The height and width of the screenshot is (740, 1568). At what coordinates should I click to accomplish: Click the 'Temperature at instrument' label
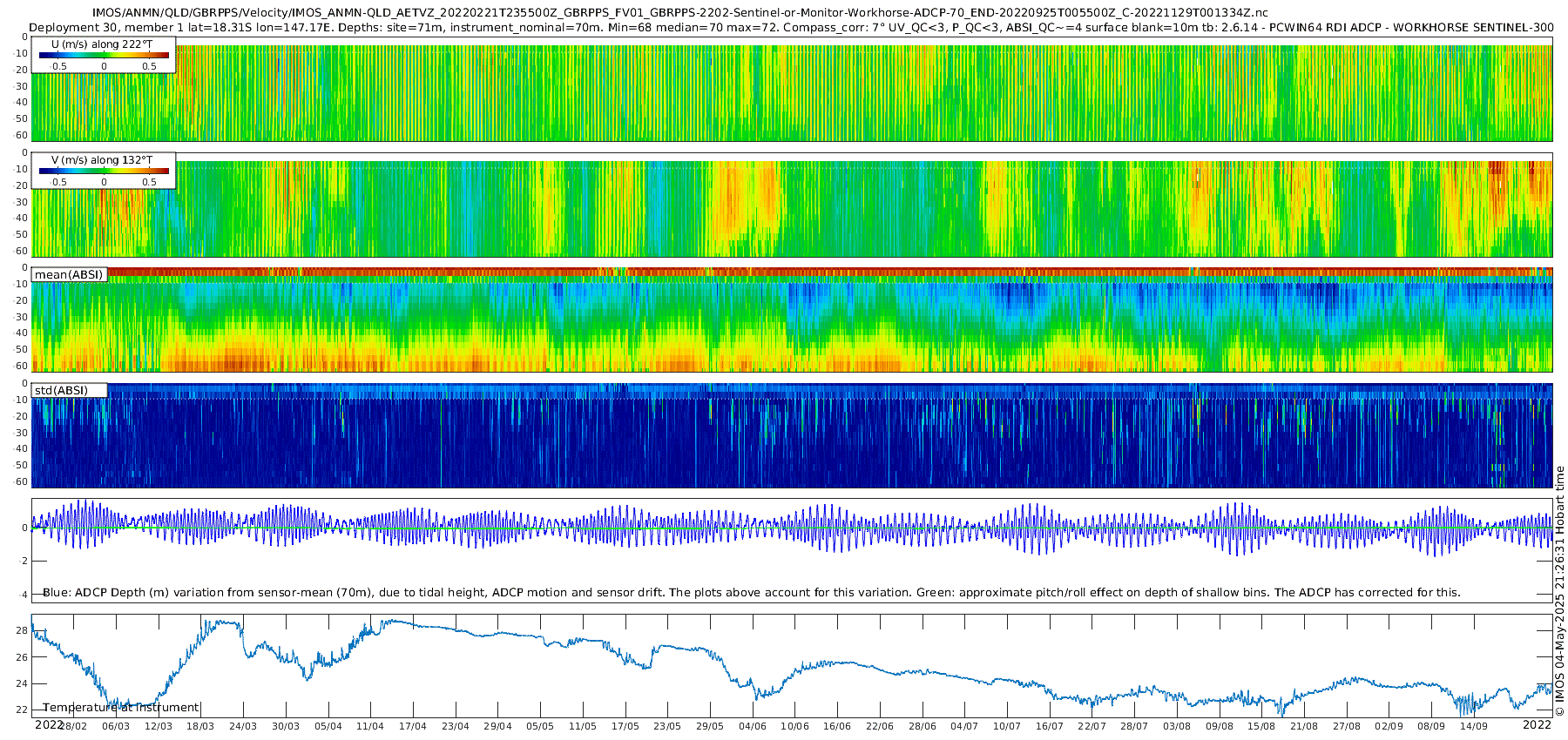click(121, 708)
